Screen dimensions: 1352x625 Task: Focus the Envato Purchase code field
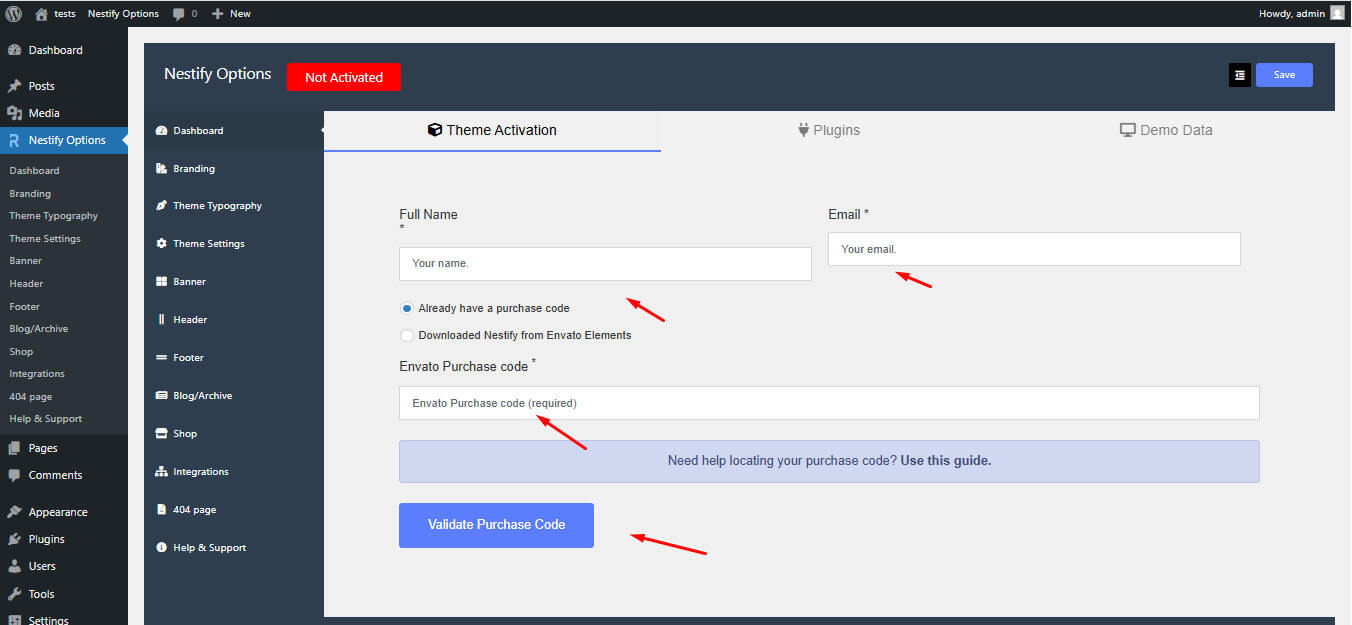829,403
